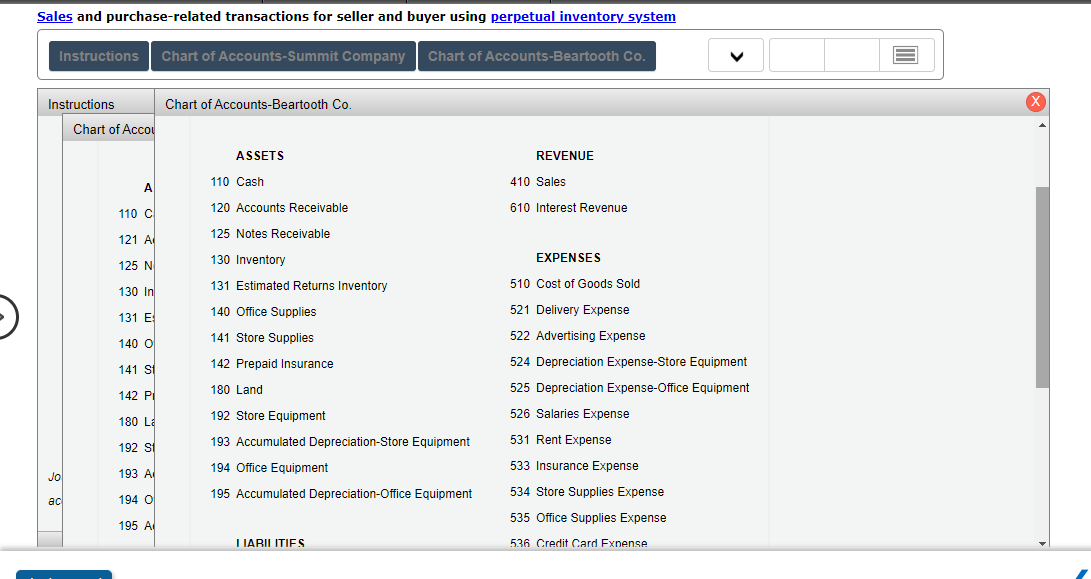Select 140 Office Supplies
Image resolution: width=1091 pixels, height=579 pixels.
pyautogui.click(x=263, y=312)
